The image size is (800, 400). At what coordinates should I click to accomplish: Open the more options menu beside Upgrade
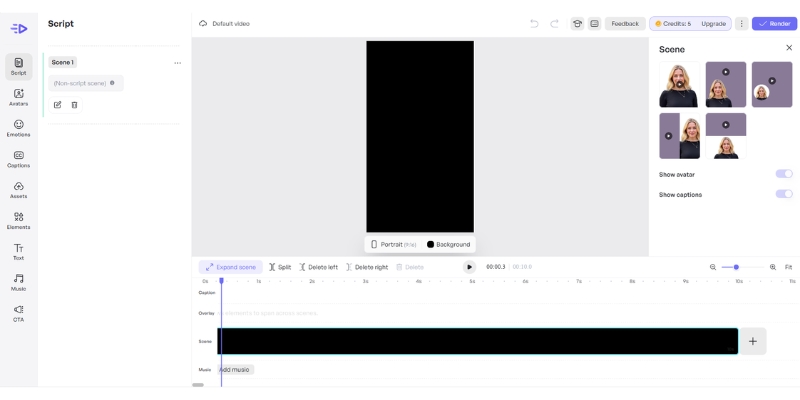pos(741,23)
